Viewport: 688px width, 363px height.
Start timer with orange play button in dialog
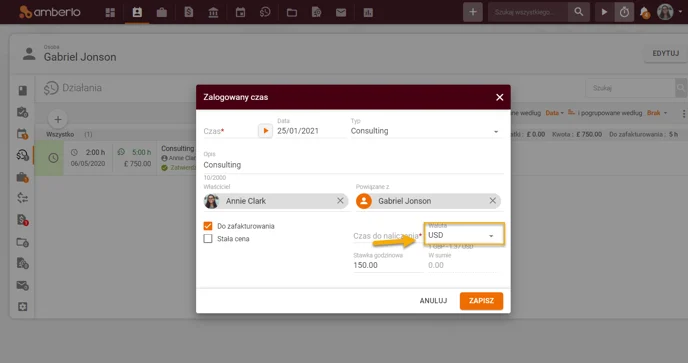coord(265,130)
